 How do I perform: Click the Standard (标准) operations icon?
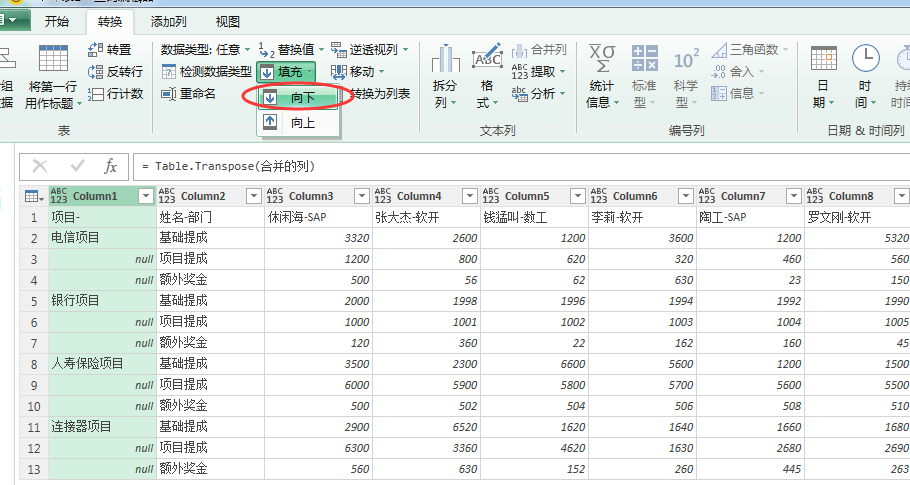644,59
